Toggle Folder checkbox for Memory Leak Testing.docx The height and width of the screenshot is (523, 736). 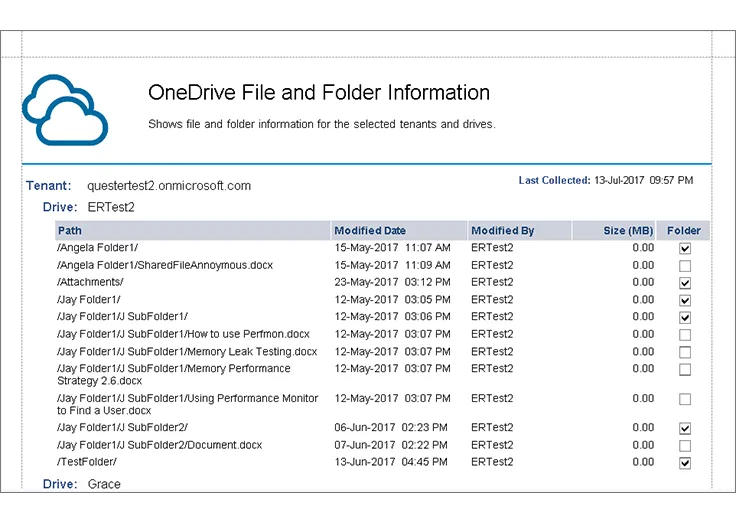(685, 352)
